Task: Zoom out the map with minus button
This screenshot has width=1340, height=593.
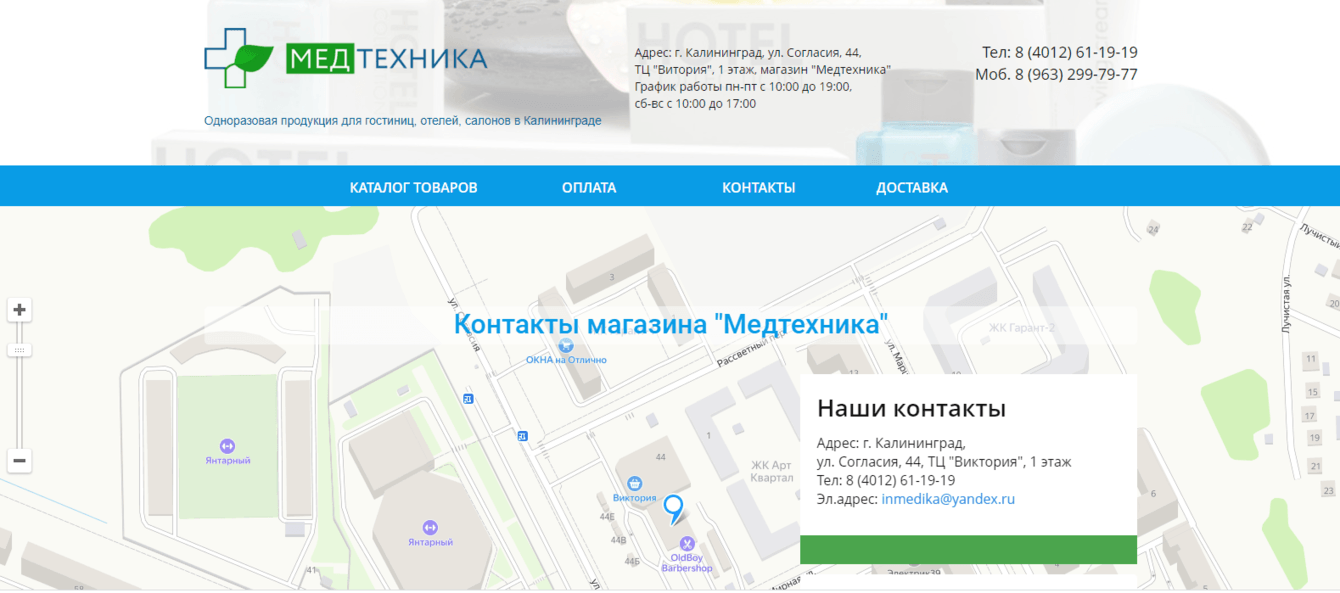Action: (19, 460)
